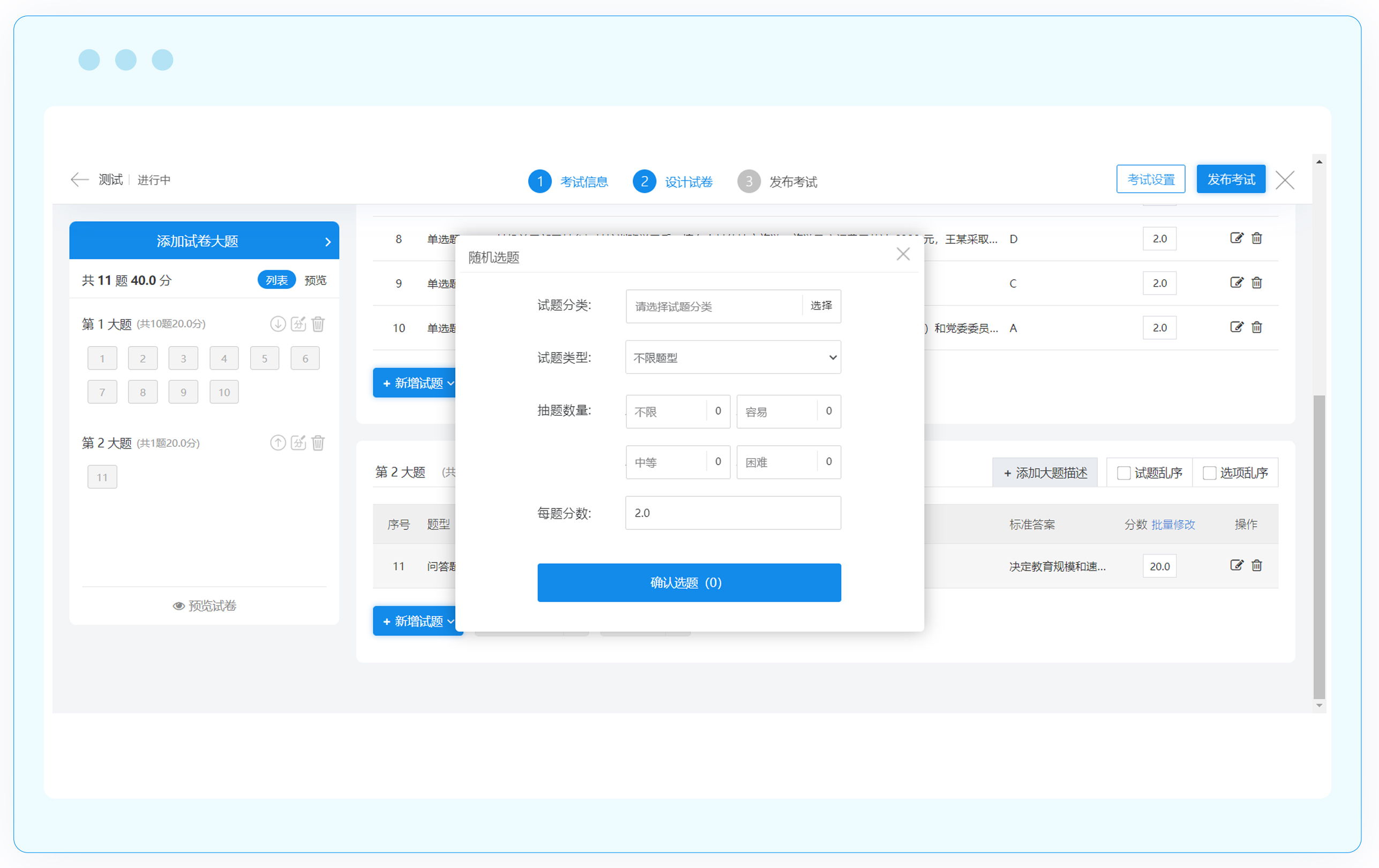Image resolution: width=1379 pixels, height=868 pixels.
Task: Open the 试题类型 dropdown
Action: pos(733,358)
